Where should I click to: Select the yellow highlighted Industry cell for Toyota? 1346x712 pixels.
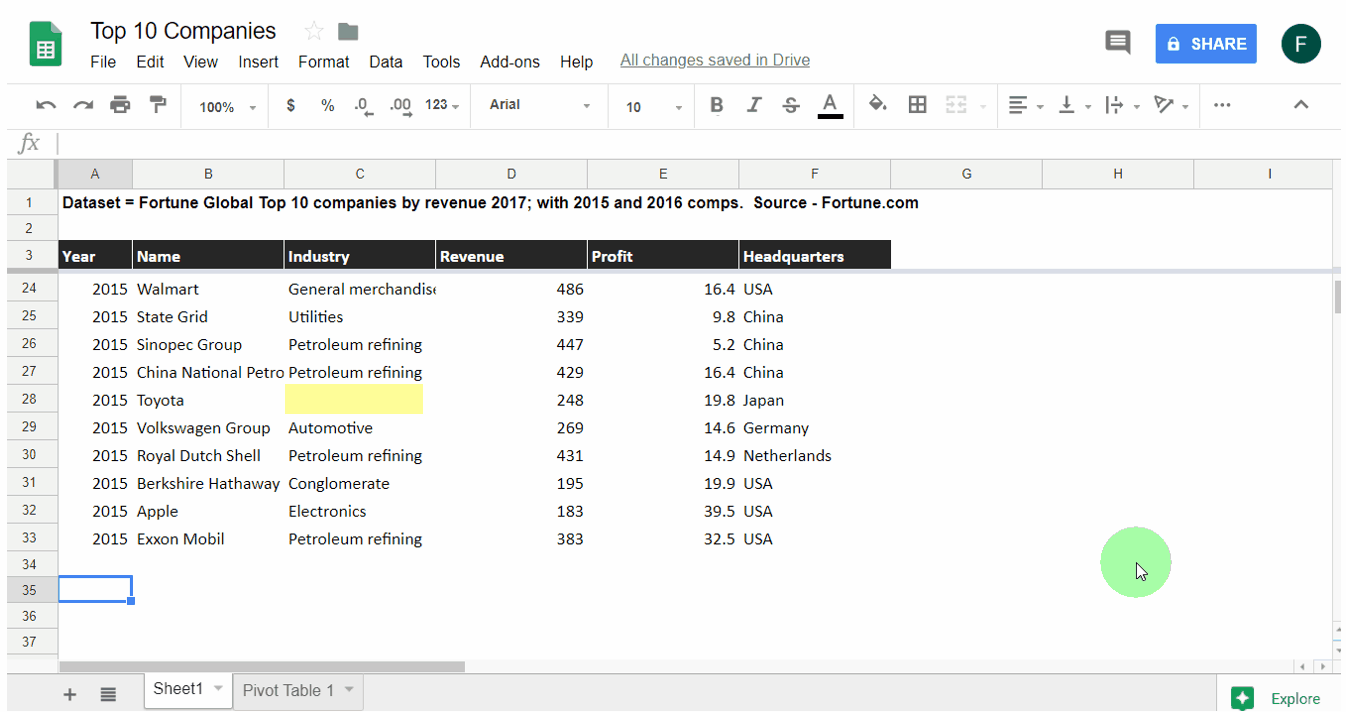click(354, 400)
